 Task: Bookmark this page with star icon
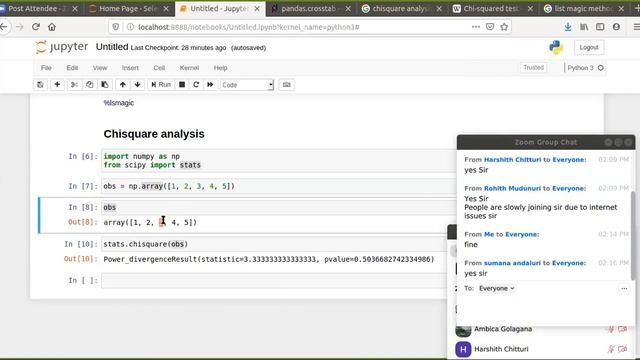pyautogui.click(x=504, y=27)
